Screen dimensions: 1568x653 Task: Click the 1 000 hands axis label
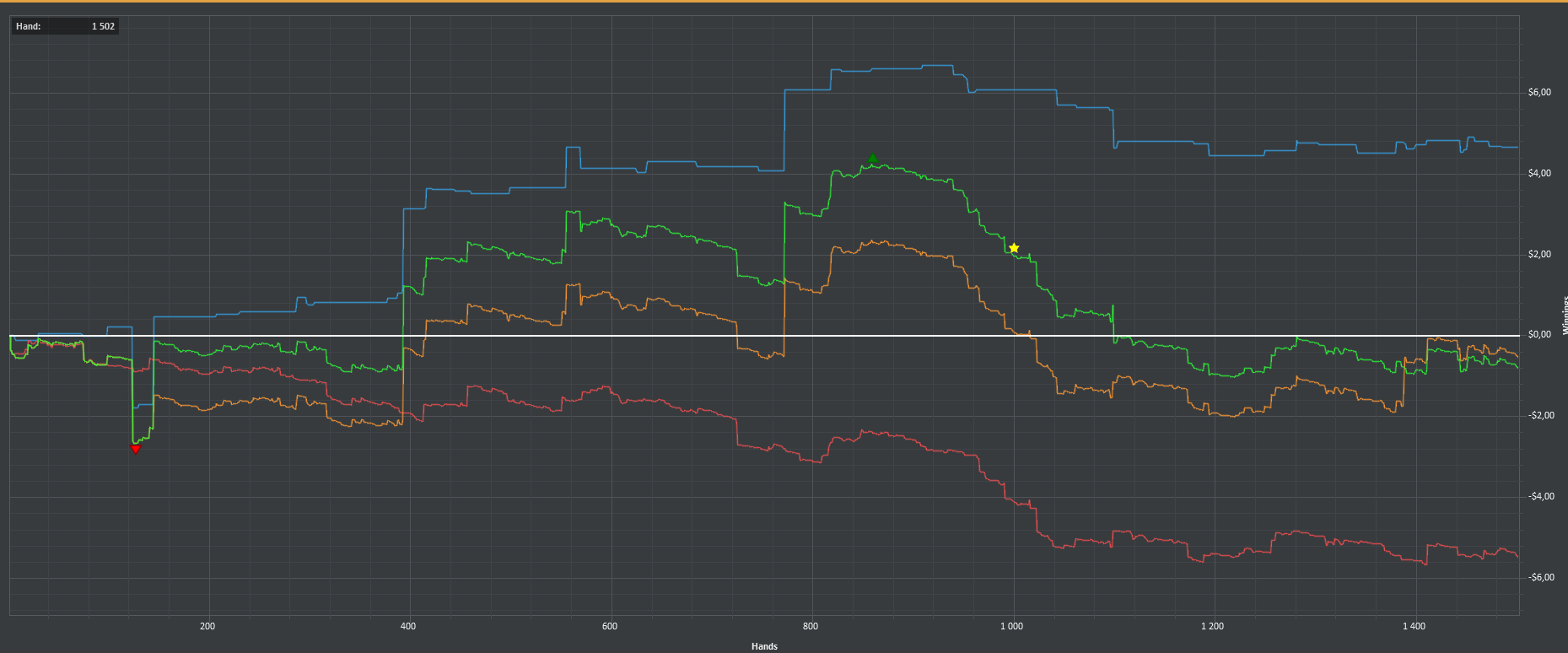tap(1011, 626)
